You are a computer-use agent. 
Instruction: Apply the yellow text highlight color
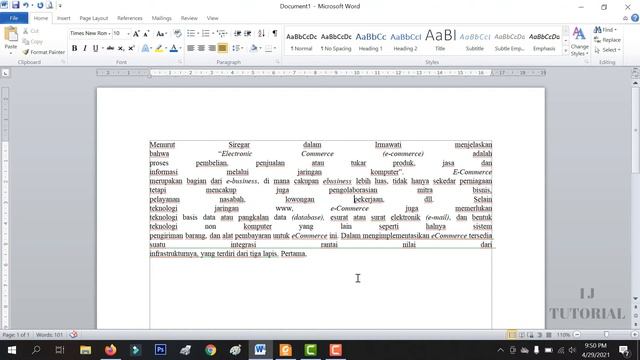[x=159, y=48]
